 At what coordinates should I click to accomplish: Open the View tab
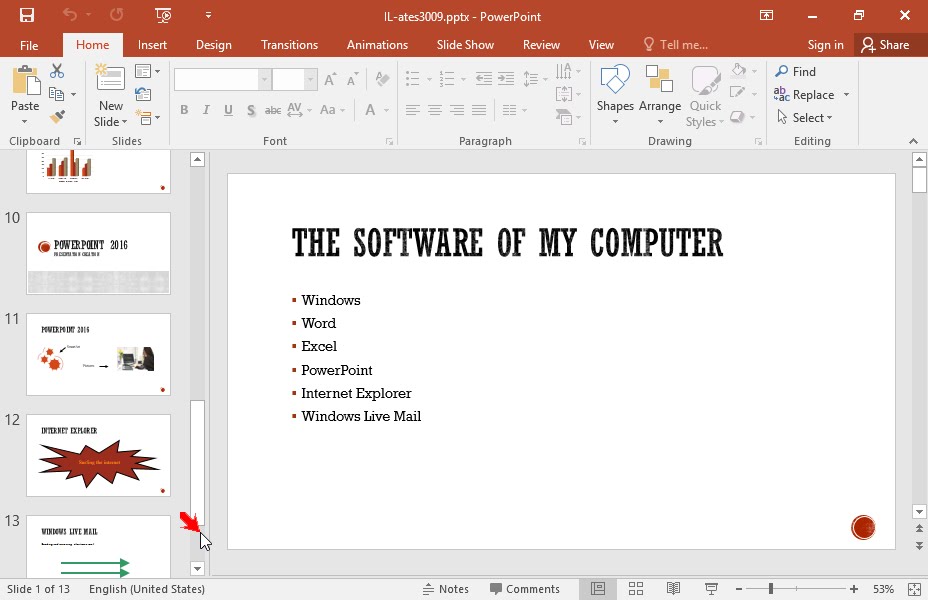pyautogui.click(x=601, y=45)
